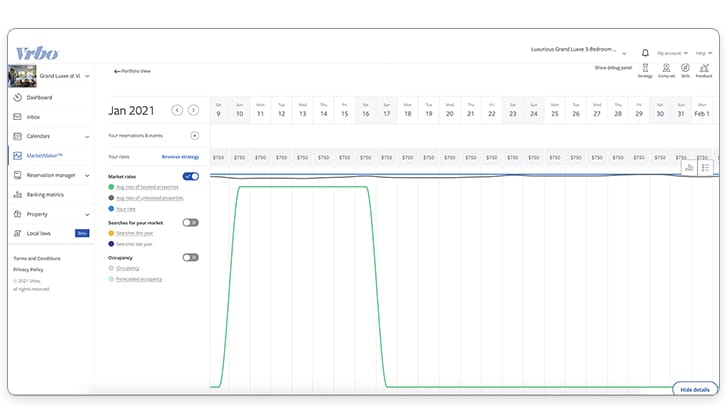The width and height of the screenshot is (728, 410).
Task: Go to next month arrow
Action: point(194,110)
